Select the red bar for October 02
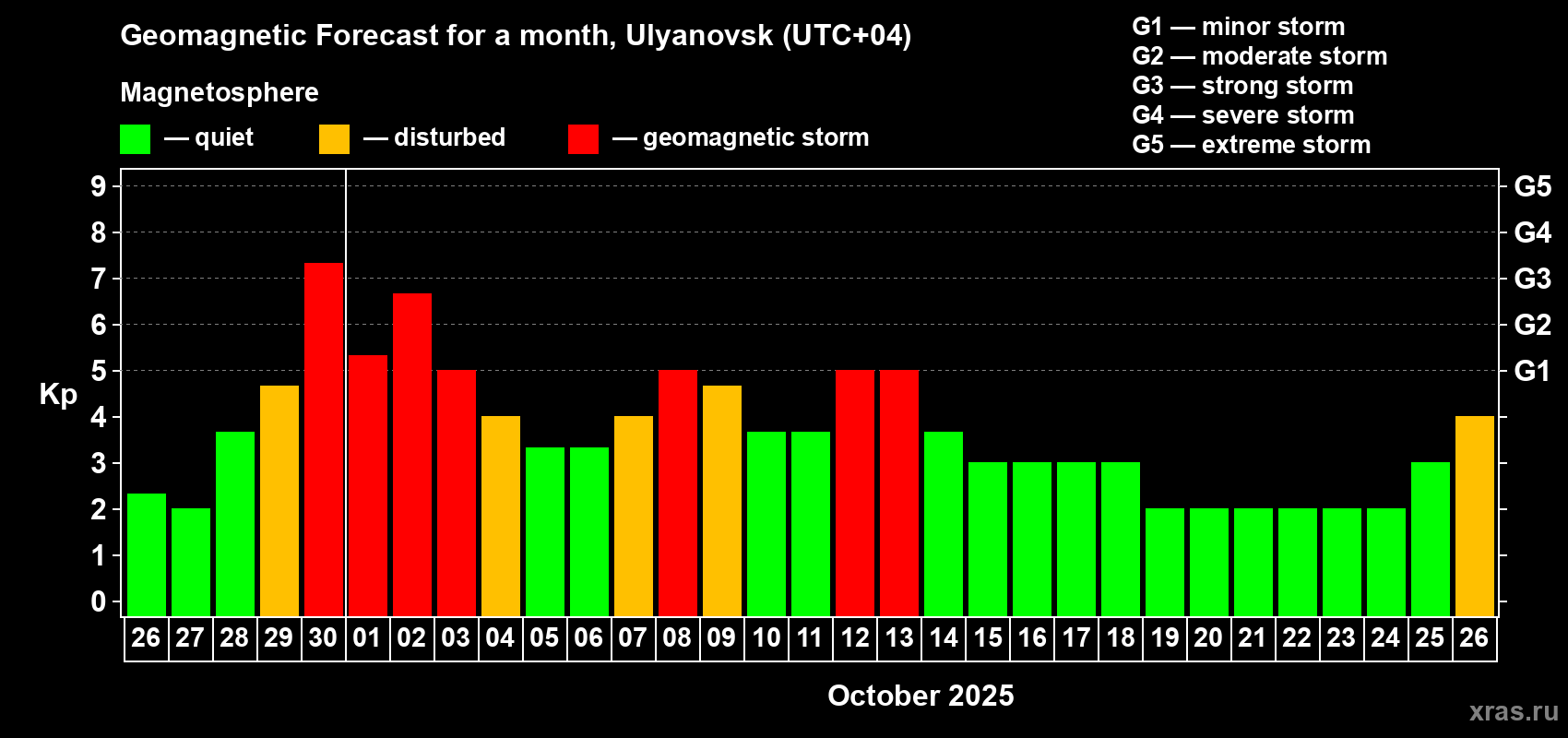The image size is (1568, 738). (x=412, y=455)
